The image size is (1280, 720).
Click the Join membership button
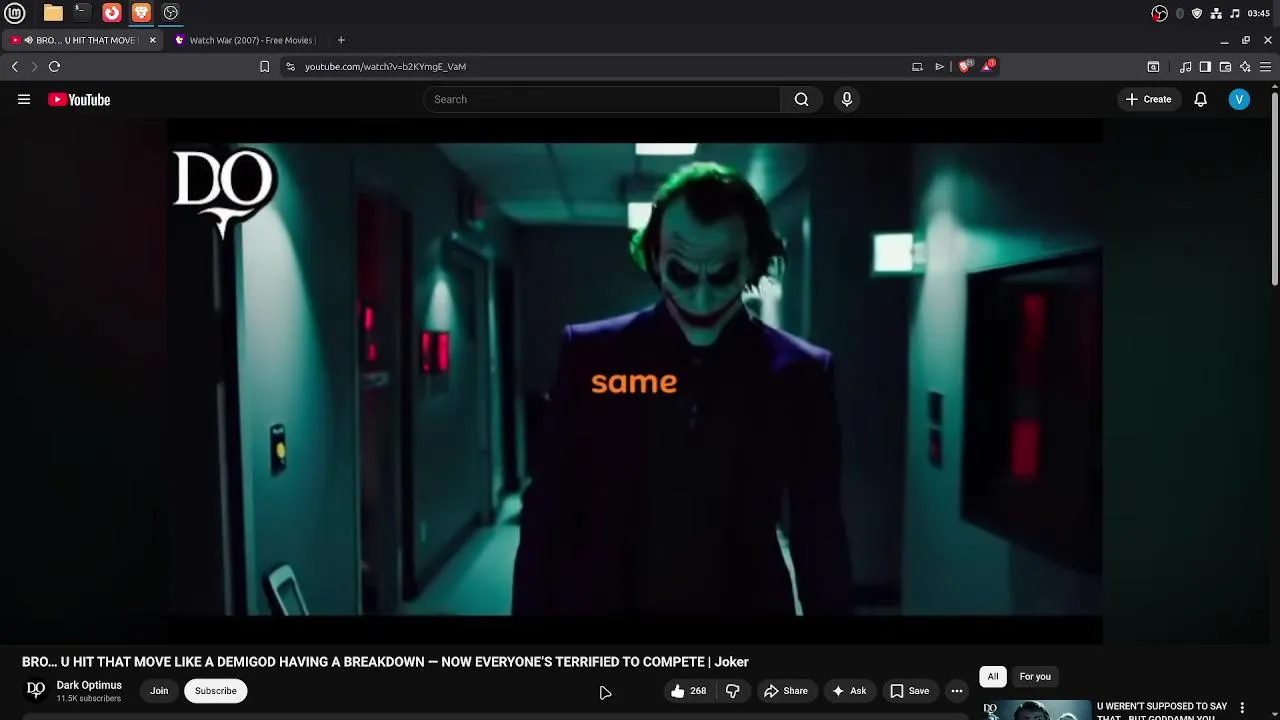point(159,691)
